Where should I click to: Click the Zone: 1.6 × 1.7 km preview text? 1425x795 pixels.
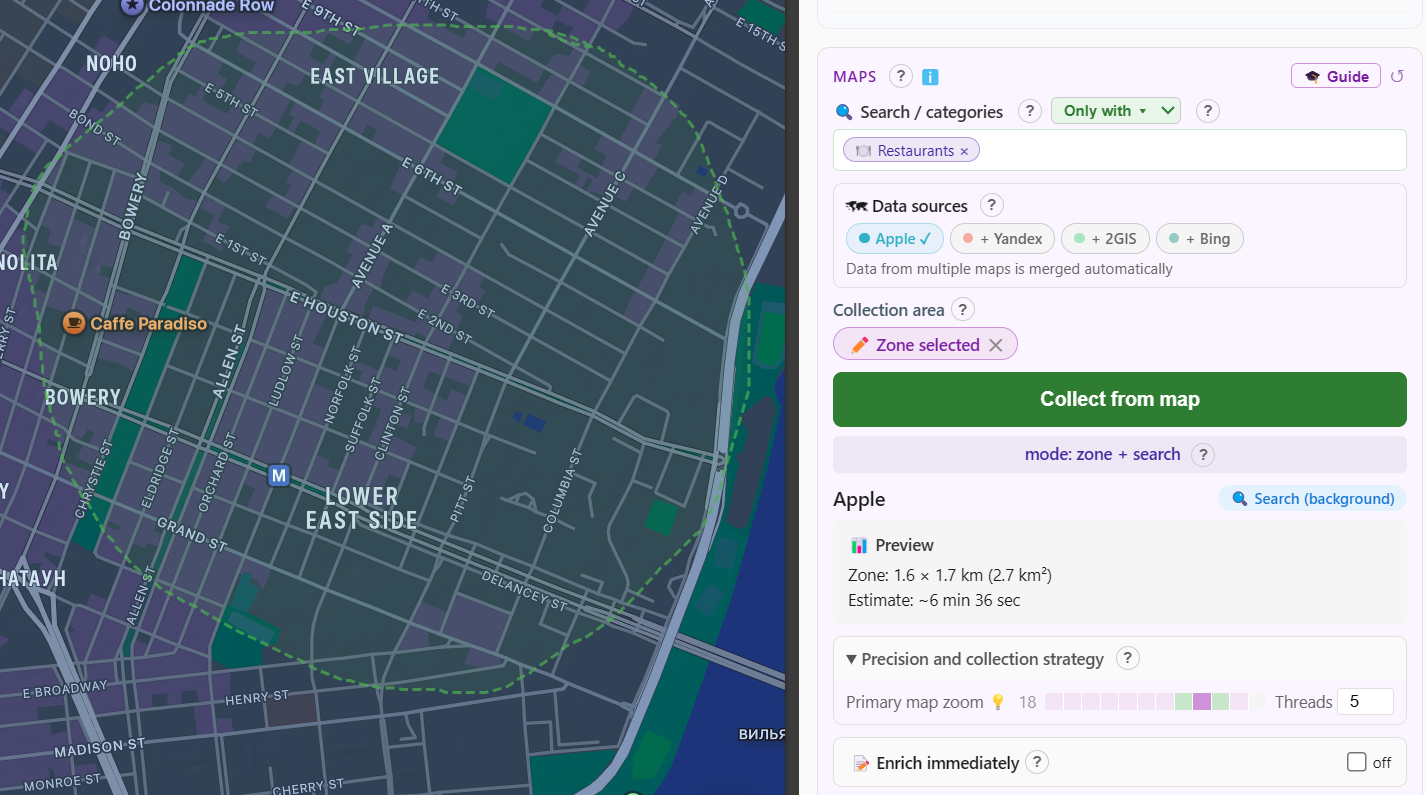pos(949,575)
